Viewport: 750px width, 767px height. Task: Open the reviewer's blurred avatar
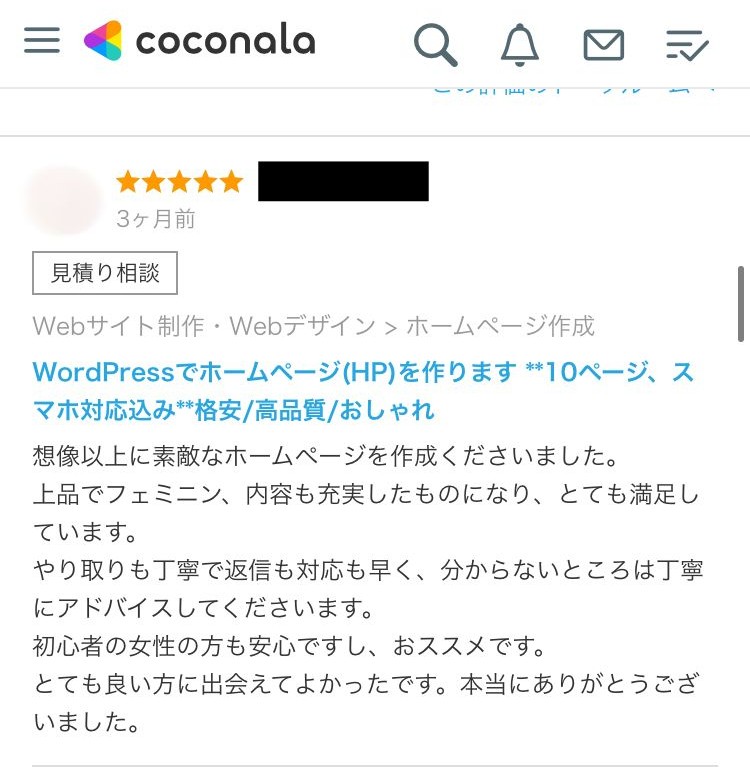[x=63, y=199]
